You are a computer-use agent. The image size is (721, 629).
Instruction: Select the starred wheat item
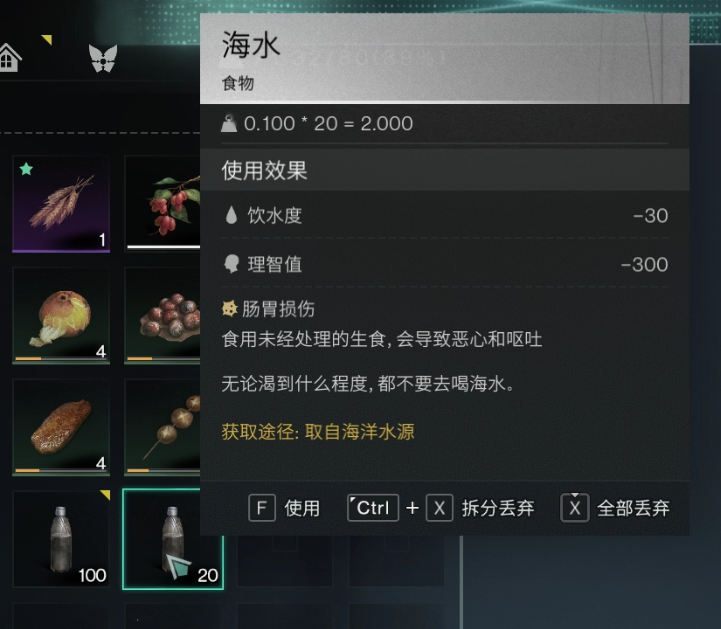[x=61, y=204]
